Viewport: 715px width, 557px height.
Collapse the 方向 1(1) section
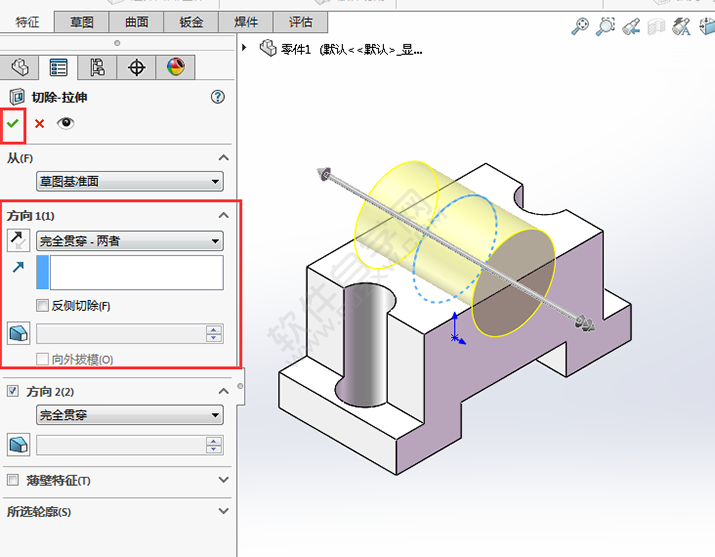223,215
